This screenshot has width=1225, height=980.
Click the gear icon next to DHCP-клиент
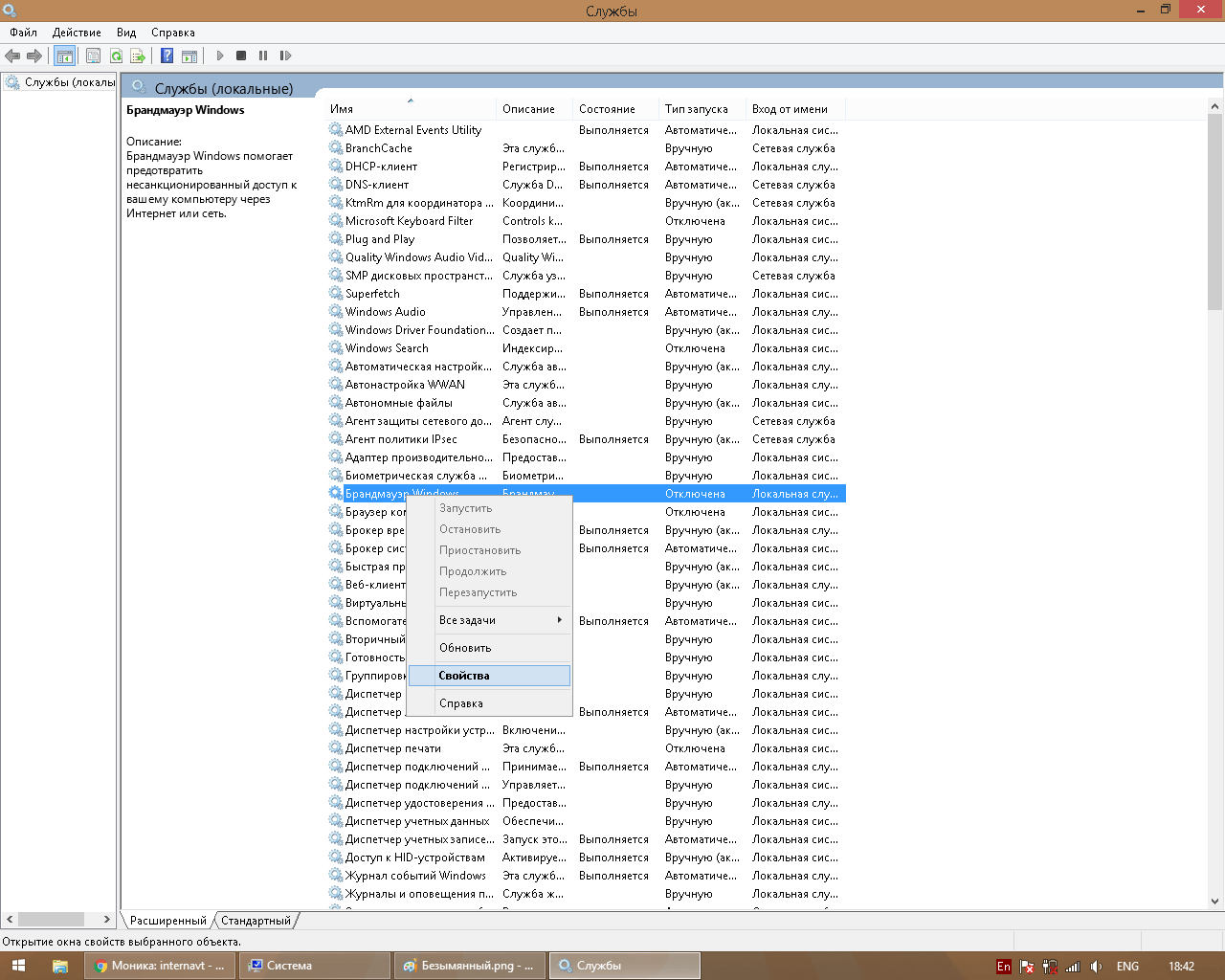tap(336, 166)
